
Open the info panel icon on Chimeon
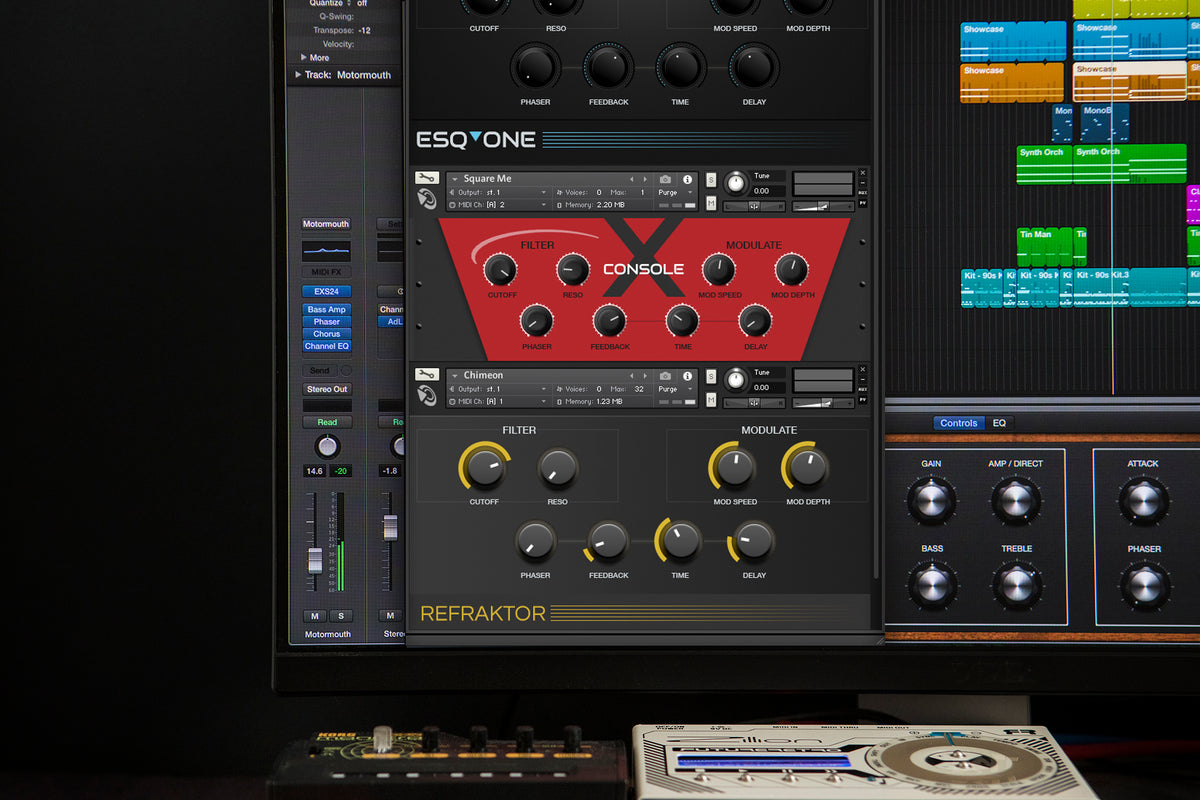(x=688, y=375)
